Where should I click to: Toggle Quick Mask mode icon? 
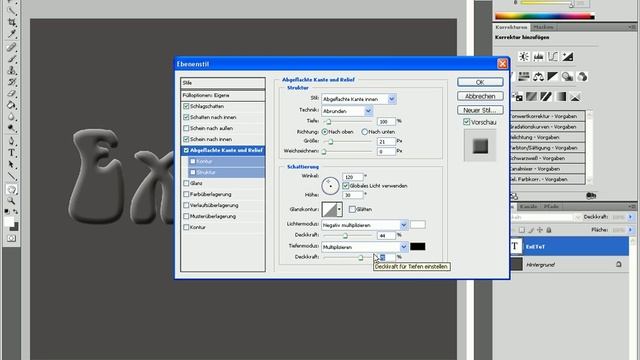point(11,238)
